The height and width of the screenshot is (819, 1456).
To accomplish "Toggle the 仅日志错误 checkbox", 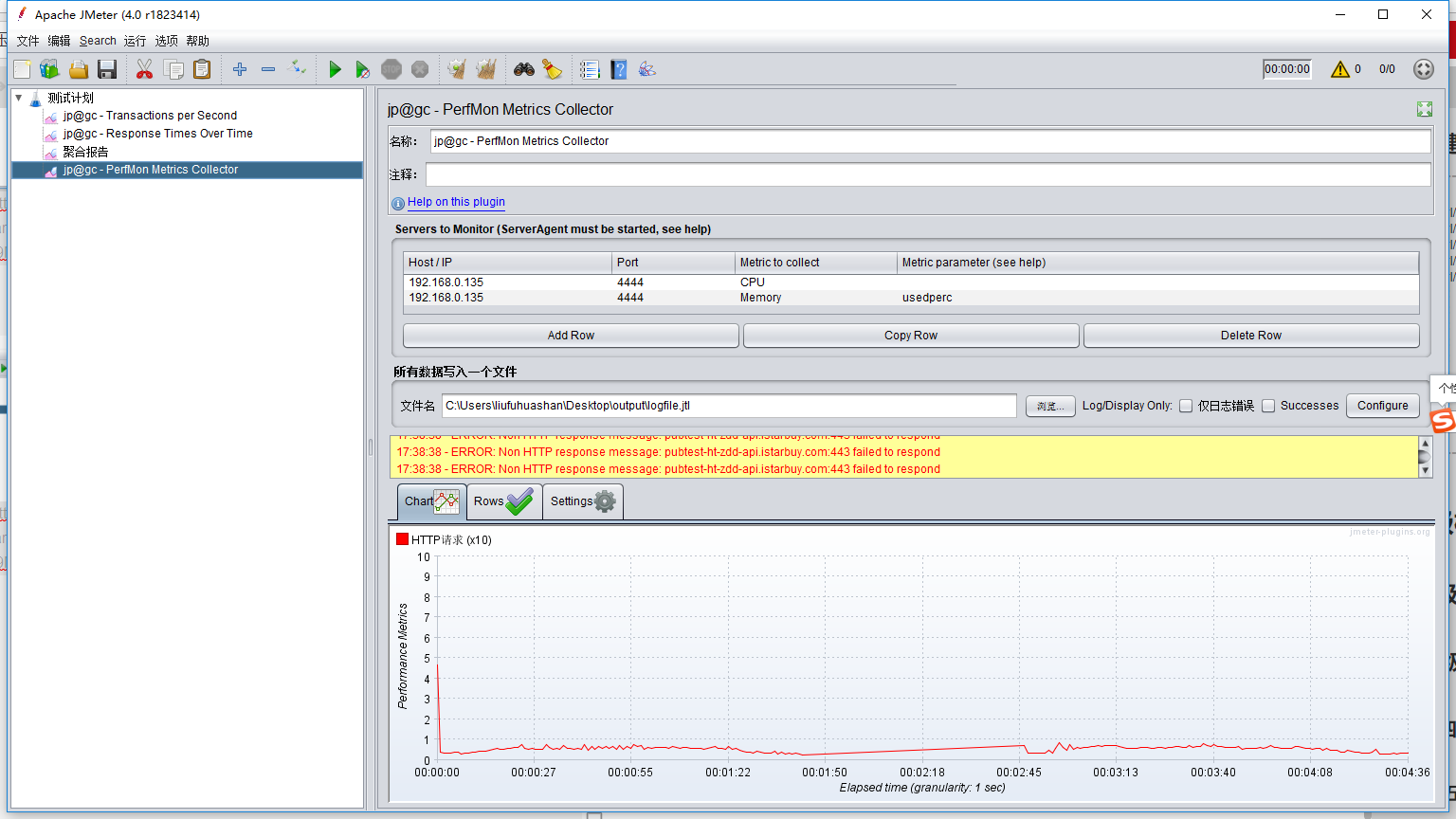I will coord(1186,406).
